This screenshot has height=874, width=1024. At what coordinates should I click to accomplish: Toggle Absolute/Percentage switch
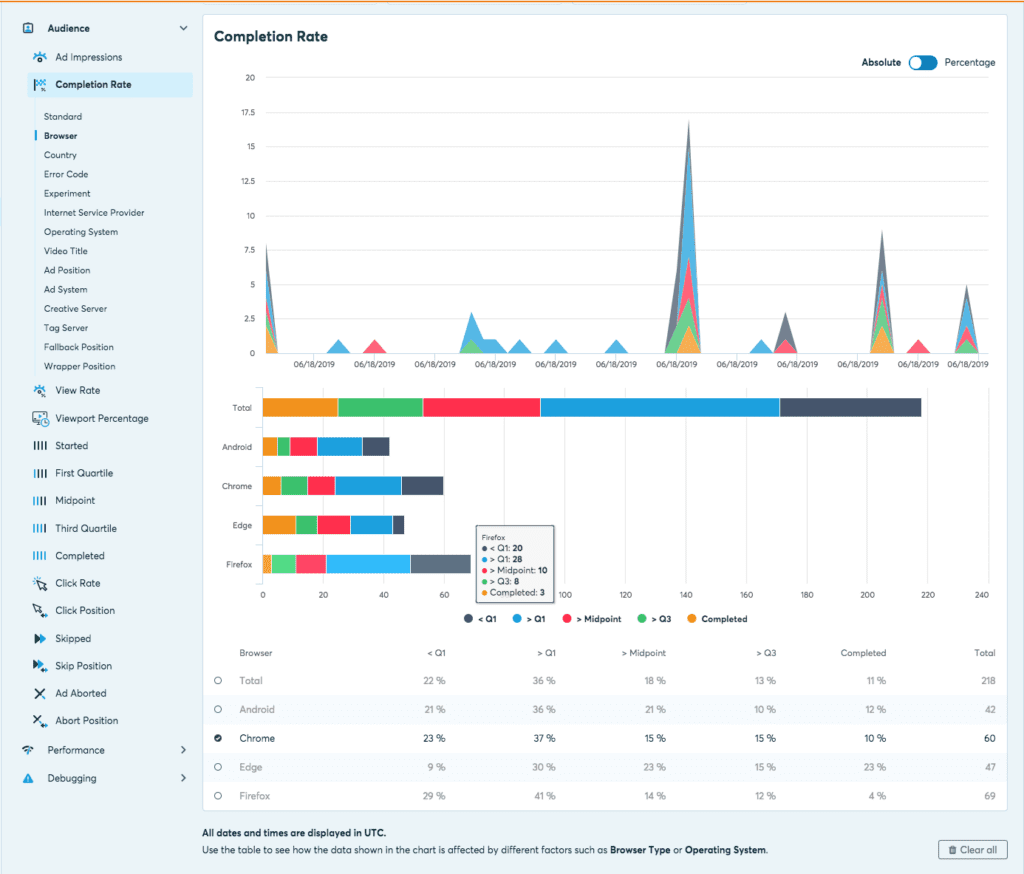click(923, 63)
